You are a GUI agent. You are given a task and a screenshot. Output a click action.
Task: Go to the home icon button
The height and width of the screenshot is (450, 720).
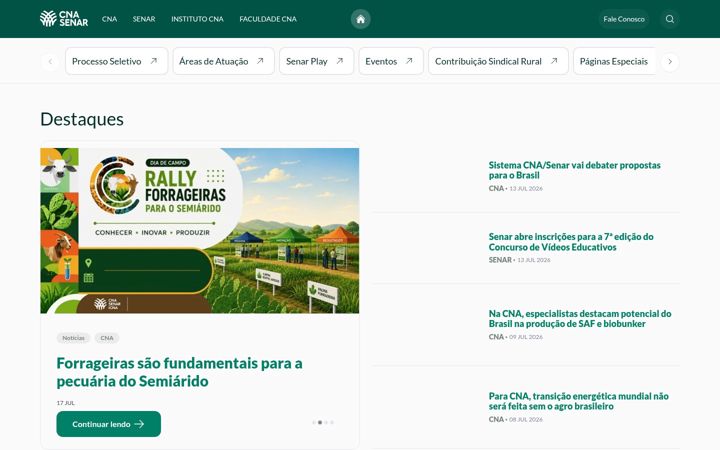click(360, 19)
